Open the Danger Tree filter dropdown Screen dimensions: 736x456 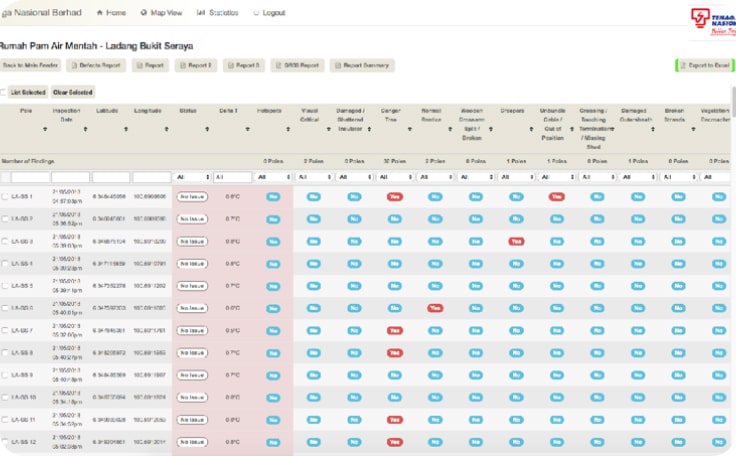point(395,177)
